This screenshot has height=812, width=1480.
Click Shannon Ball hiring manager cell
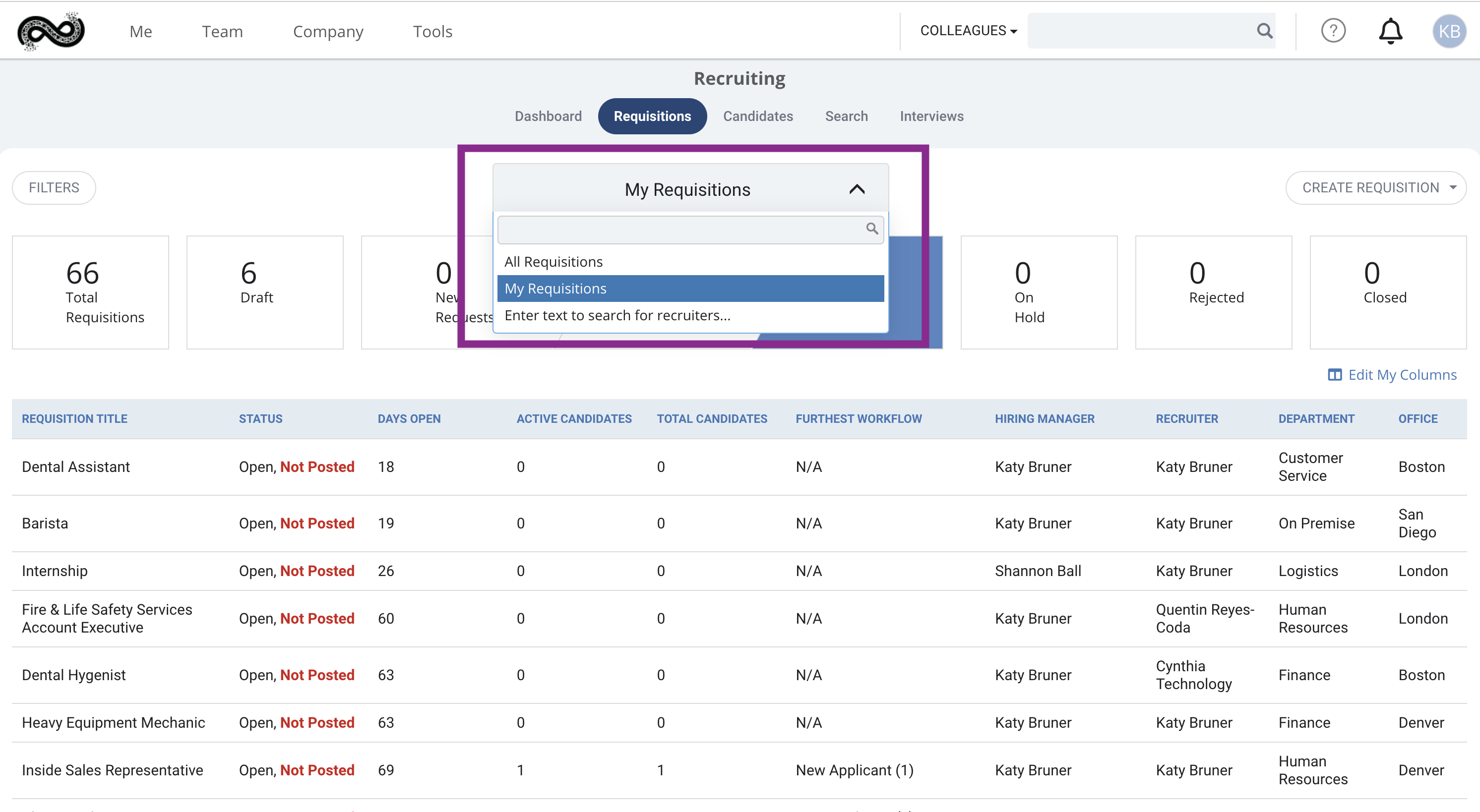pyautogui.click(x=1038, y=572)
